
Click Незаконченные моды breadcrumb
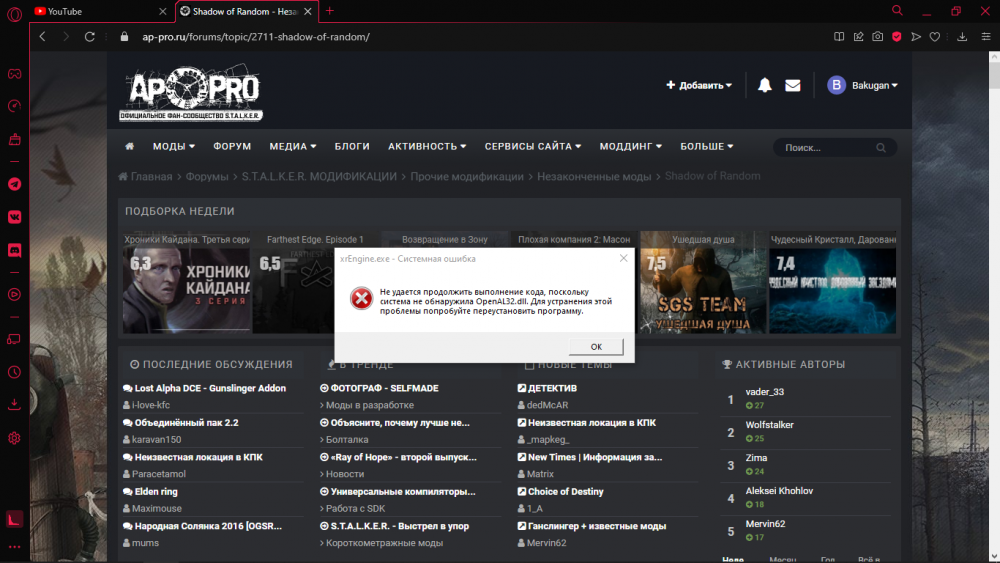pyautogui.click(x=594, y=177)
